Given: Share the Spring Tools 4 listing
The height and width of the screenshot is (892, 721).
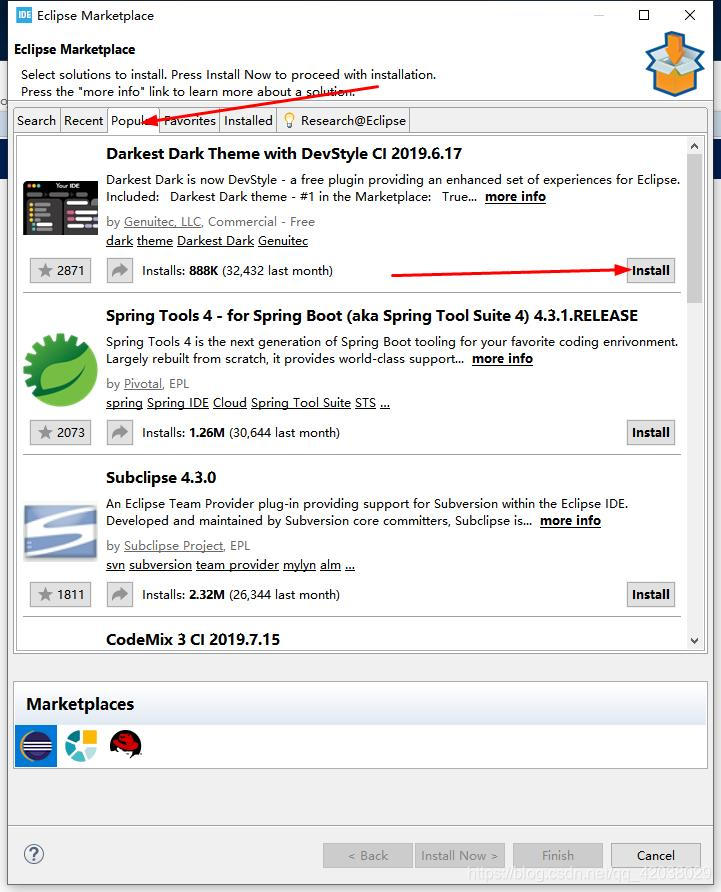Looking at the screenshot, I should tap(120, 432).
